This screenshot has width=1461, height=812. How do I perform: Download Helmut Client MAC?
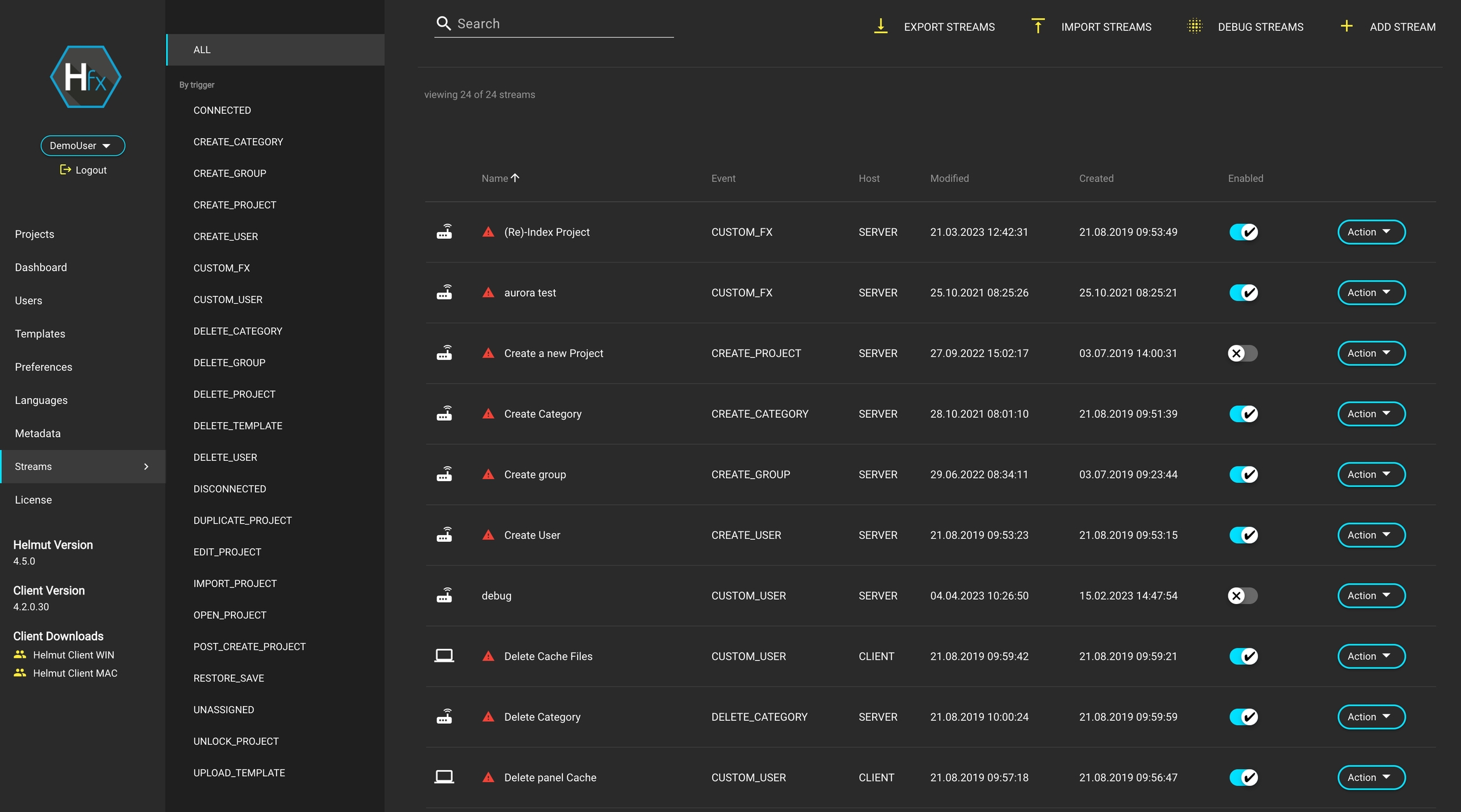75,673
